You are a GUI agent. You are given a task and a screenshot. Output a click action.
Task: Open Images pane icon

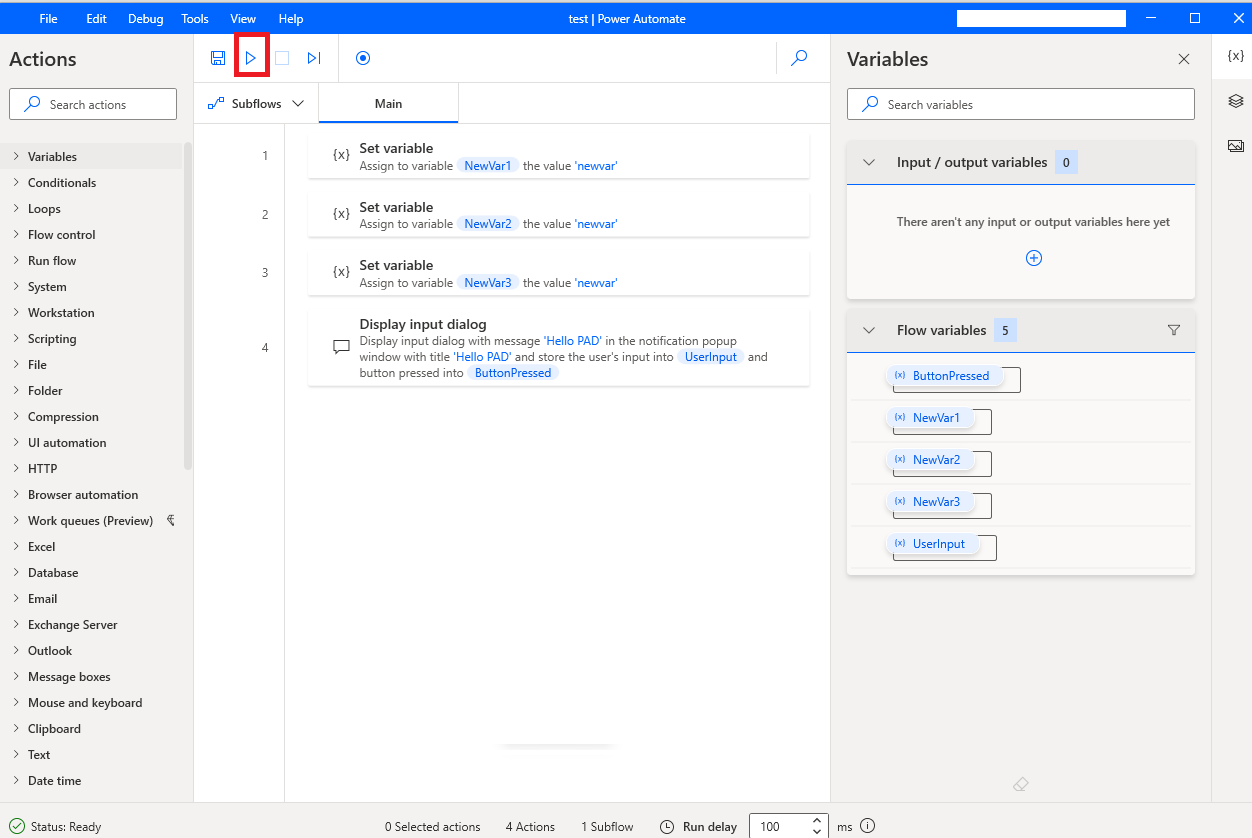coord(1236,146)
